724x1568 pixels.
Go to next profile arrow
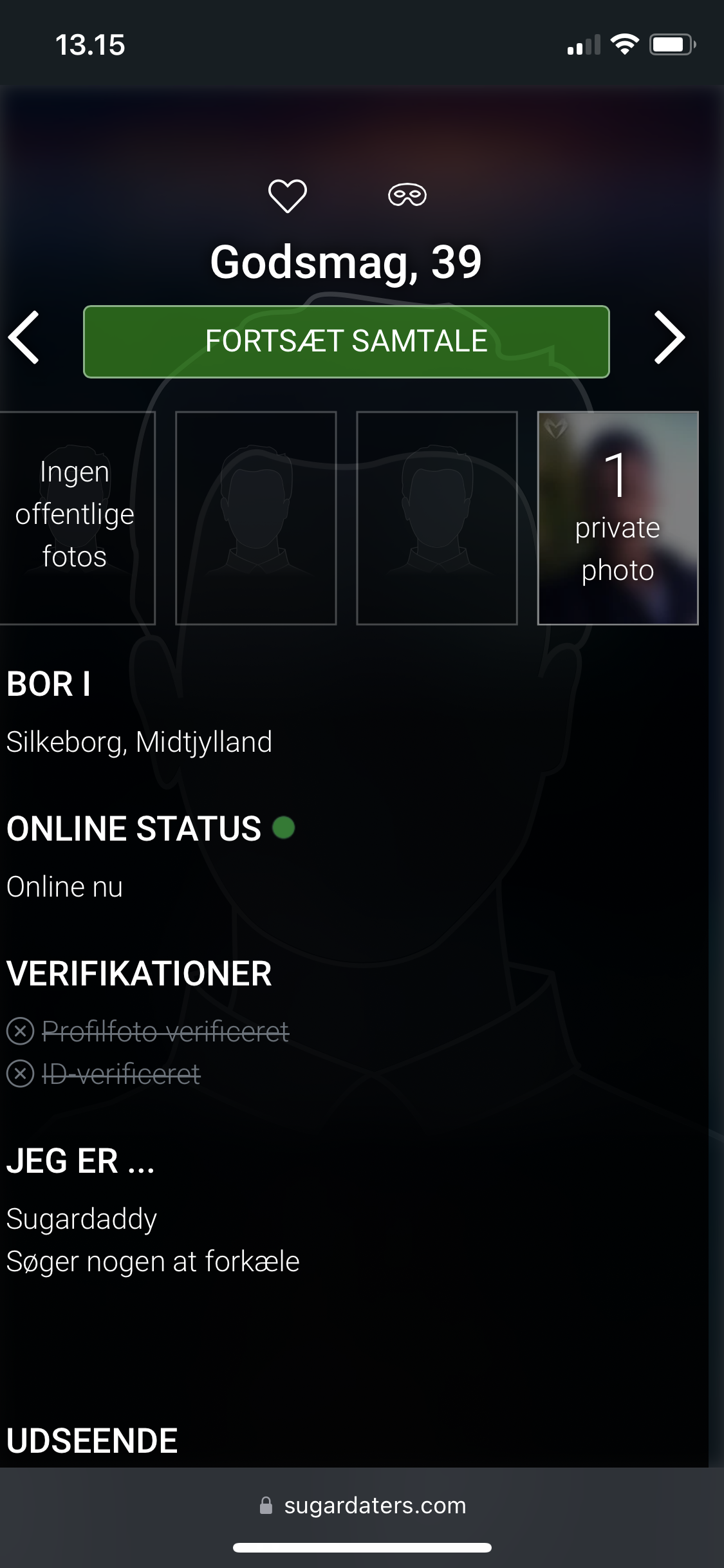tap(669, 338)
